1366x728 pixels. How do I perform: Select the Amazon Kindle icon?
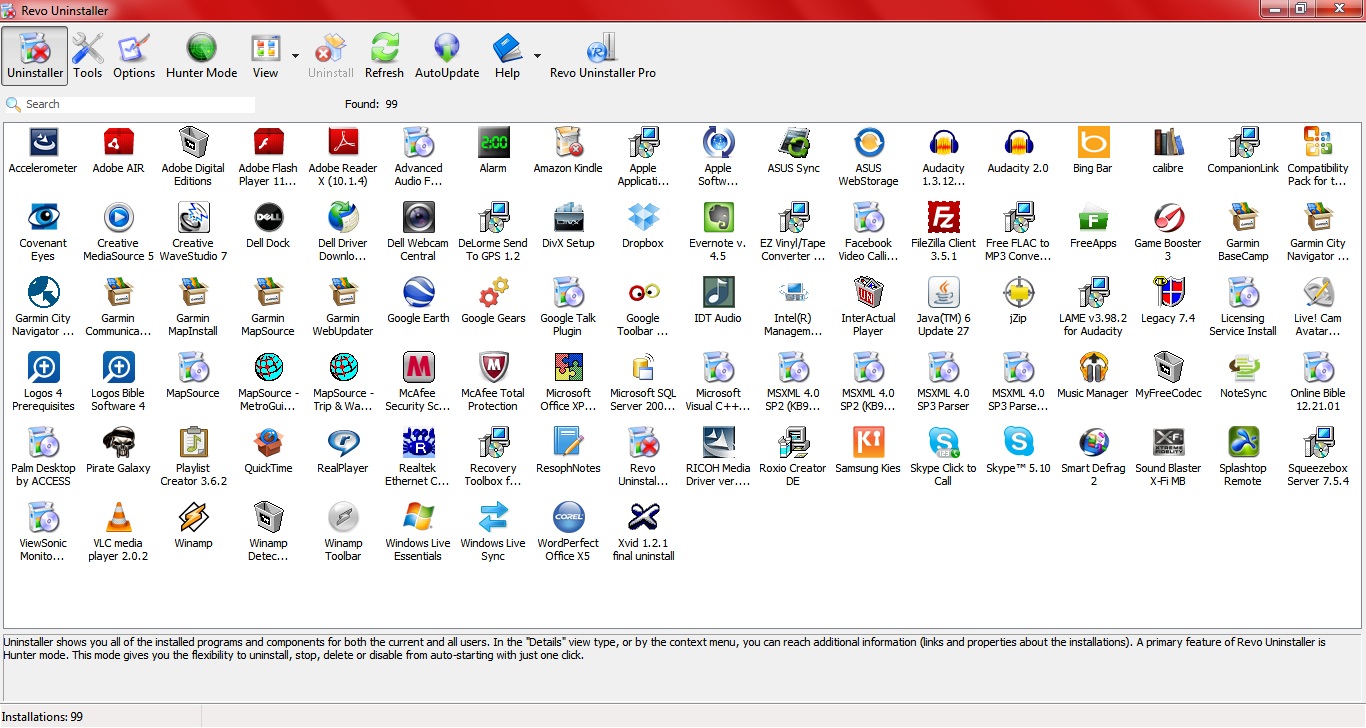[568, 143]
